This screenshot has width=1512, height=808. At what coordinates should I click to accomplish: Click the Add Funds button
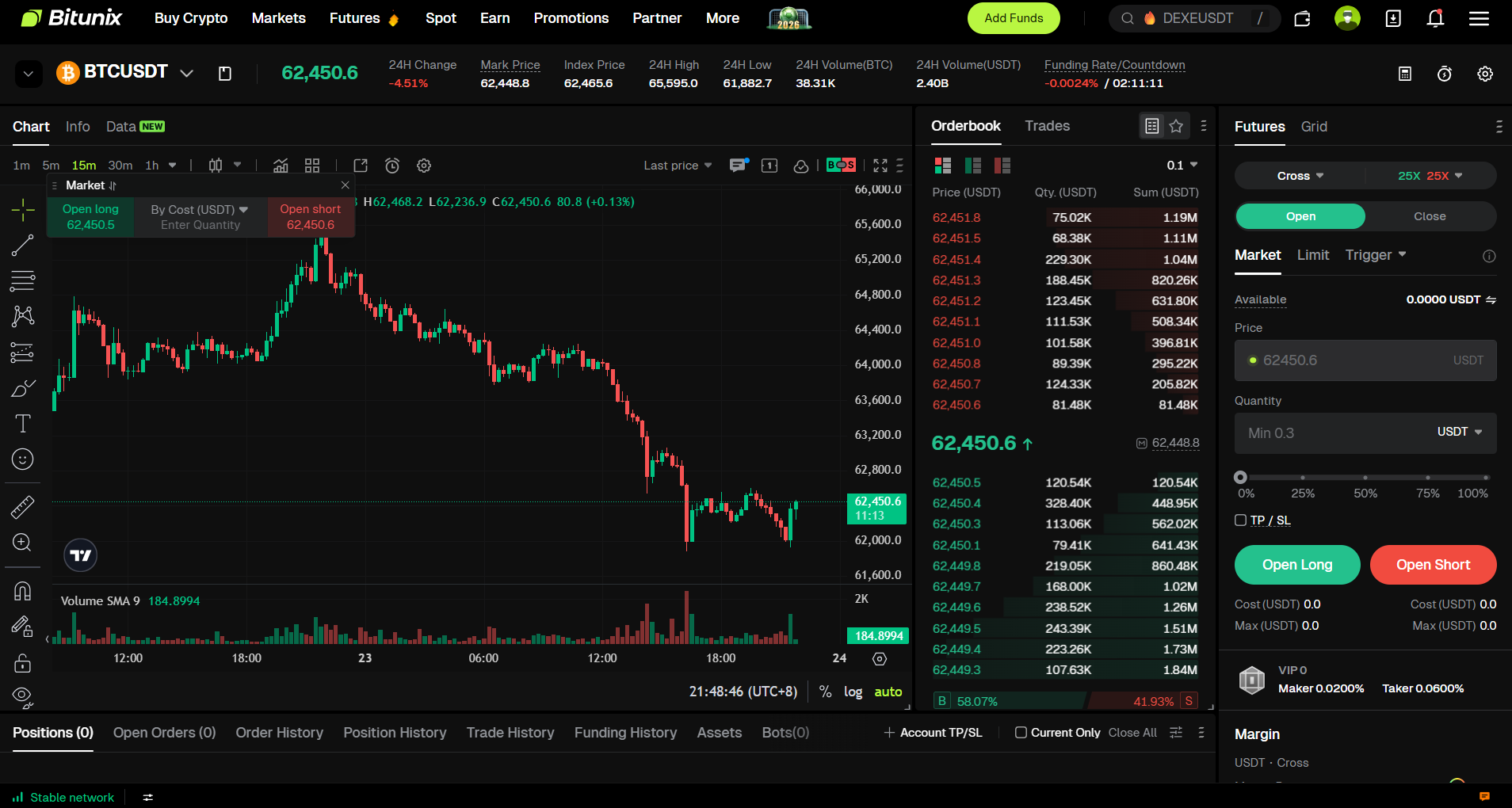pyautogui.click(x=1014, y=18)
